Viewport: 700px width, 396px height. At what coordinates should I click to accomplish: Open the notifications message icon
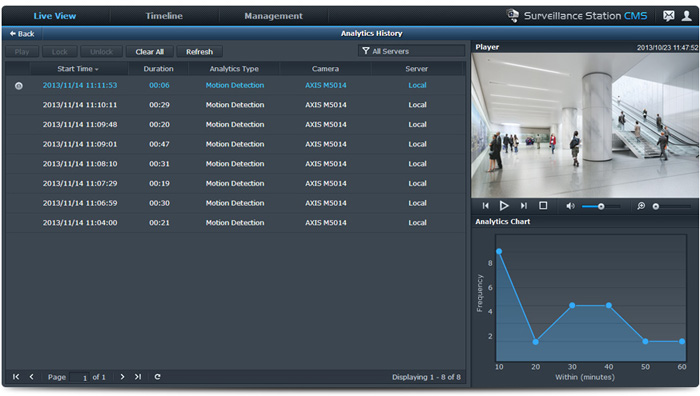tap(668, 16)
